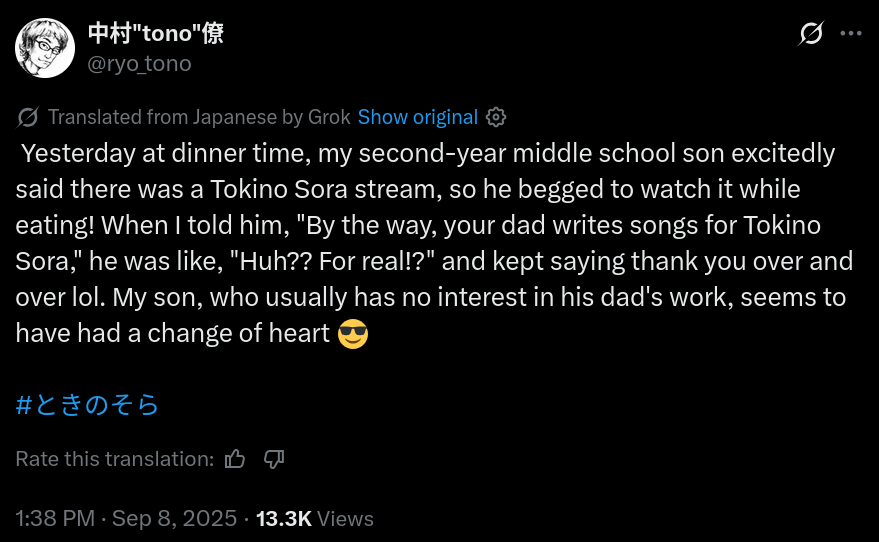Click the quoted phrase 'Huh?? For real!?'
The height and width of the screenshot is (542, 879).
click(x=341, y=262)
